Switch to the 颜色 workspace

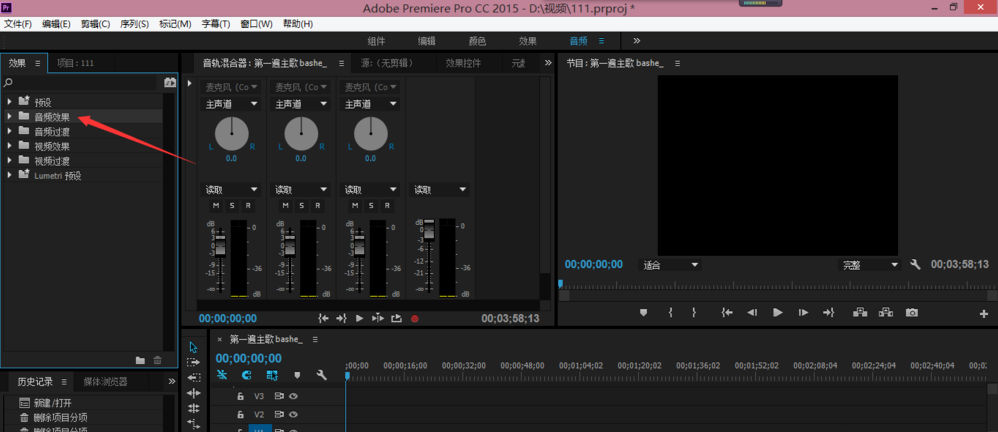click(x=477, y=41)
